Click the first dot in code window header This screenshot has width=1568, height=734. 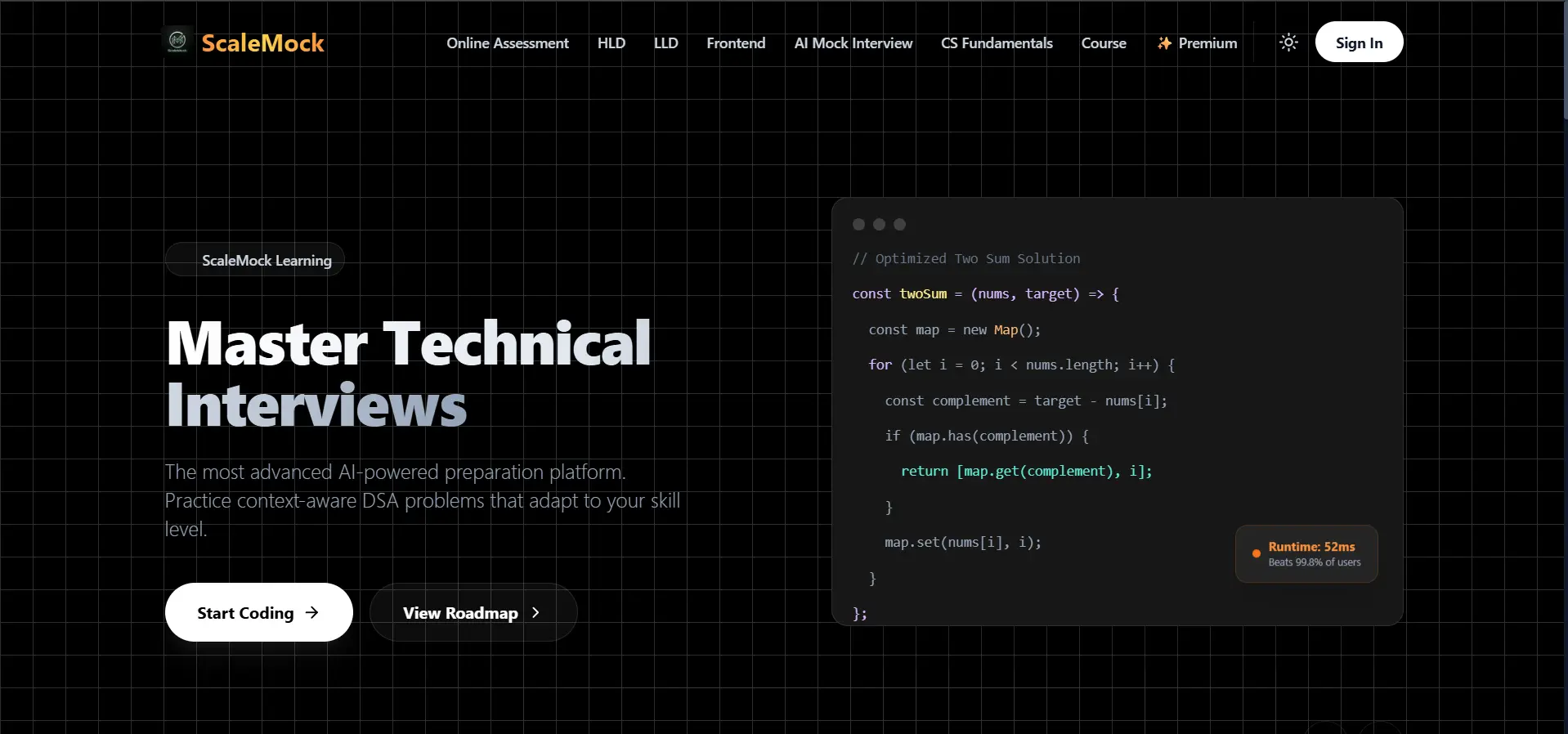(x=858, y=224)
